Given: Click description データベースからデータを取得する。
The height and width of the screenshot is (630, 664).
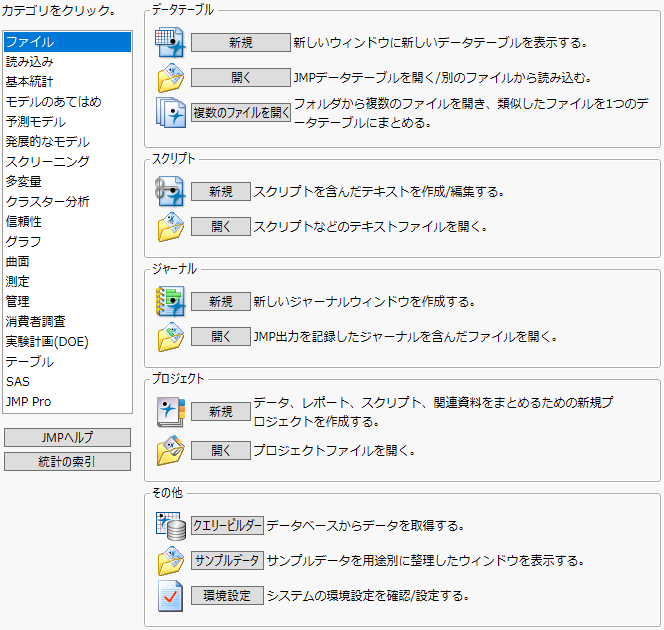Looking at the screenshot, I should click(365, 526).
